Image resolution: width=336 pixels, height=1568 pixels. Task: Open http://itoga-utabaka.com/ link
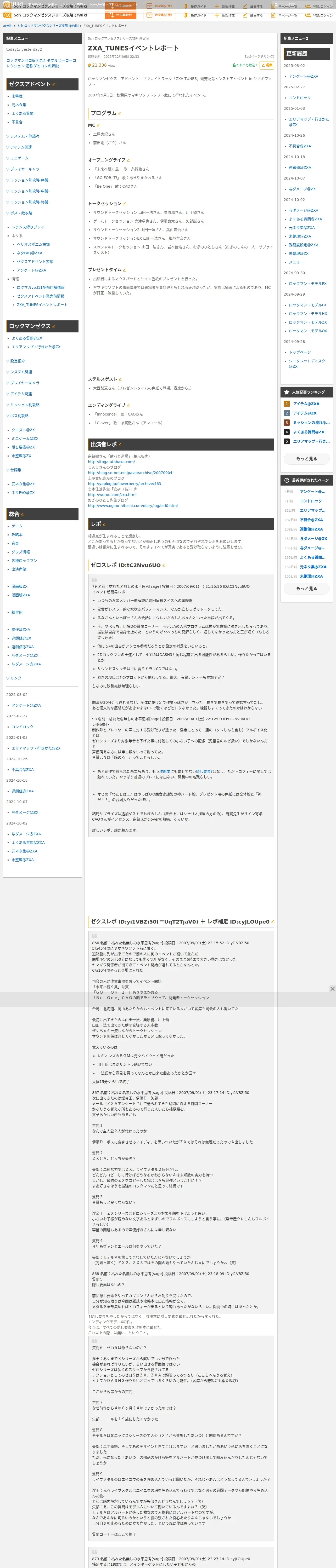point(111,462)
